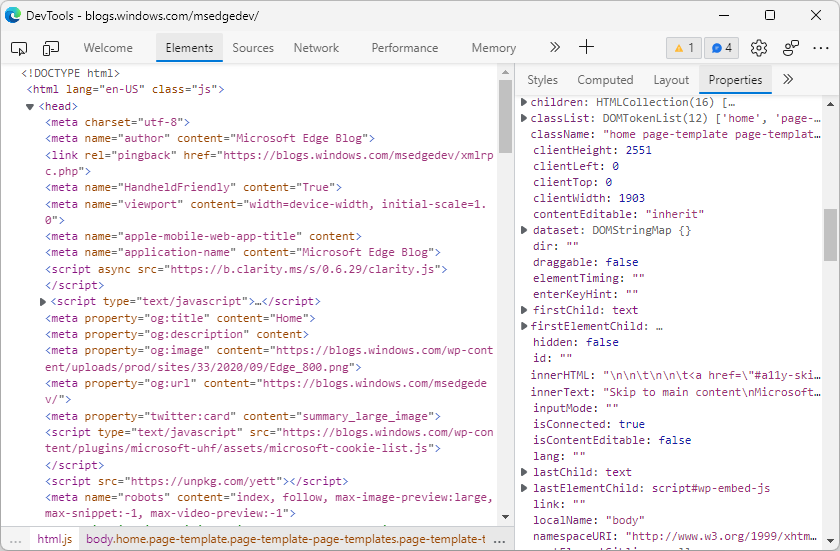Expand the lastChild property
The width and height of the screenshot is (840, 551).
[x=524, y=472]
